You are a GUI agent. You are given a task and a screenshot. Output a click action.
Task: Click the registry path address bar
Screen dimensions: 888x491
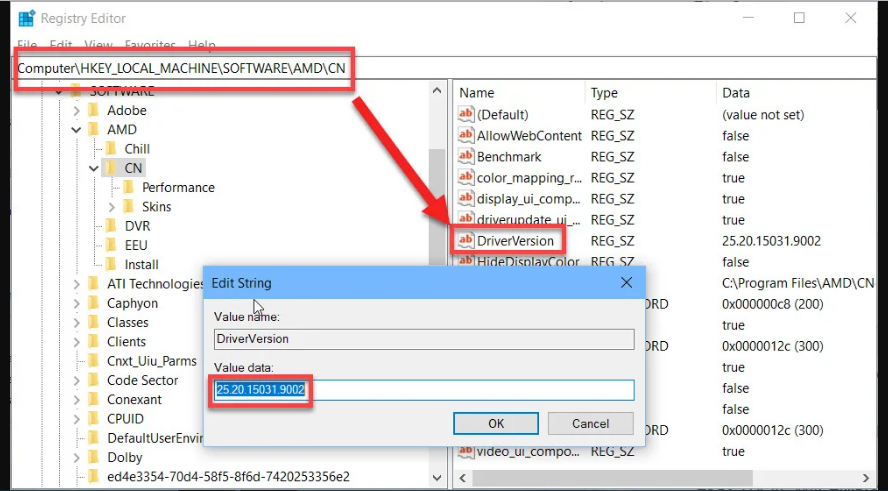click(444, 69)
